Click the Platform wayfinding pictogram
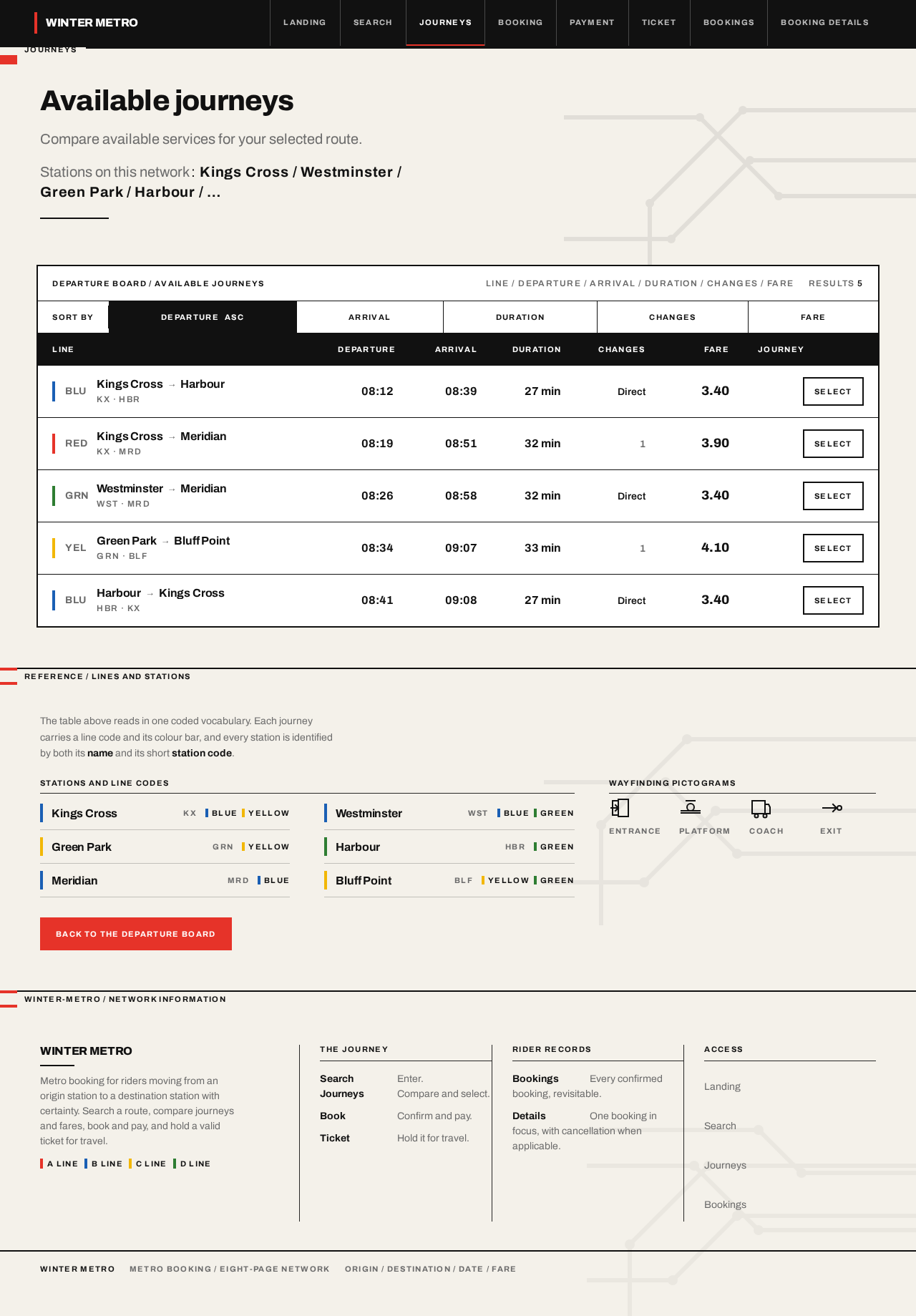This screenshot has height=1316, width=916. coord(690,808)
